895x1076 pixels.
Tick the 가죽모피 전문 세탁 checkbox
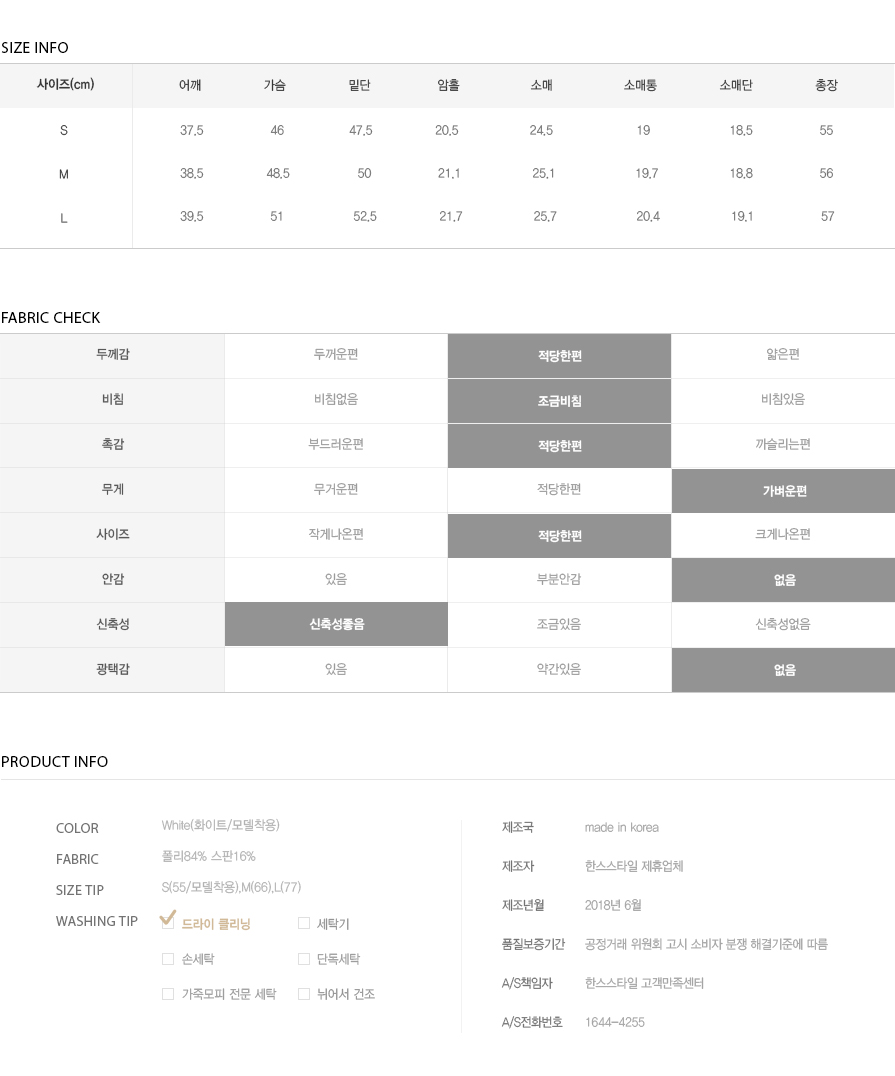pyautogui.click(x=167, y=994)
